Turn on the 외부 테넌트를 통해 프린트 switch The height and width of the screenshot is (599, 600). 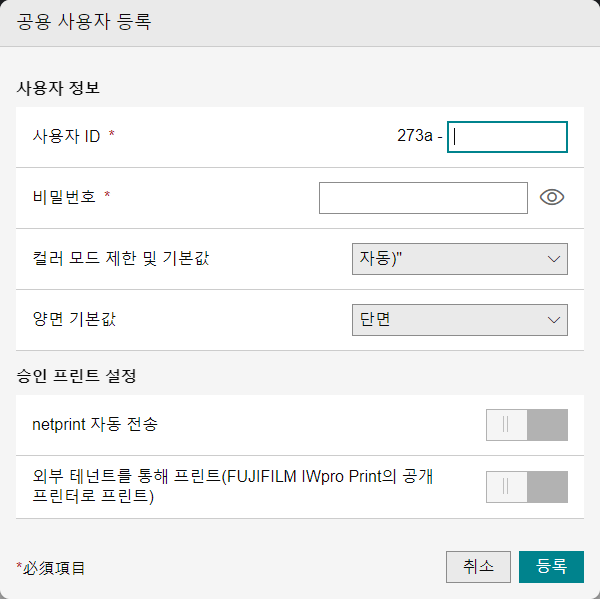pyautogui.click(x=527, y=487)
